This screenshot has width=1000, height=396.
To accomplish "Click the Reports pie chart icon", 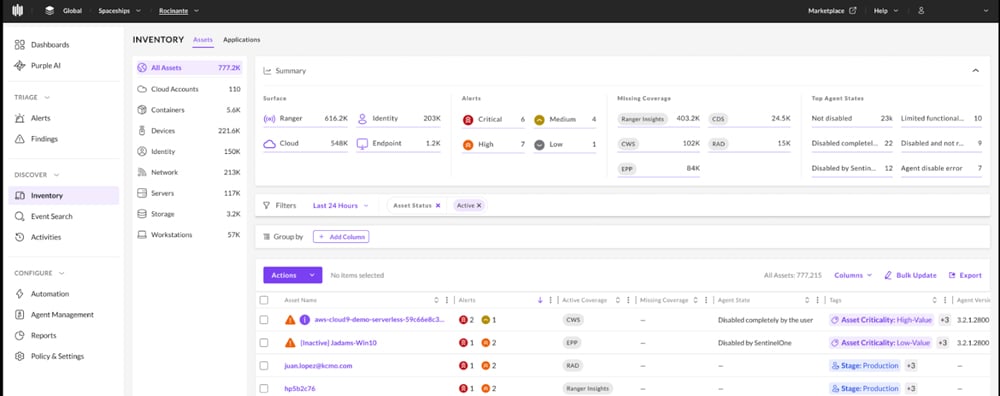I will 20,335.
